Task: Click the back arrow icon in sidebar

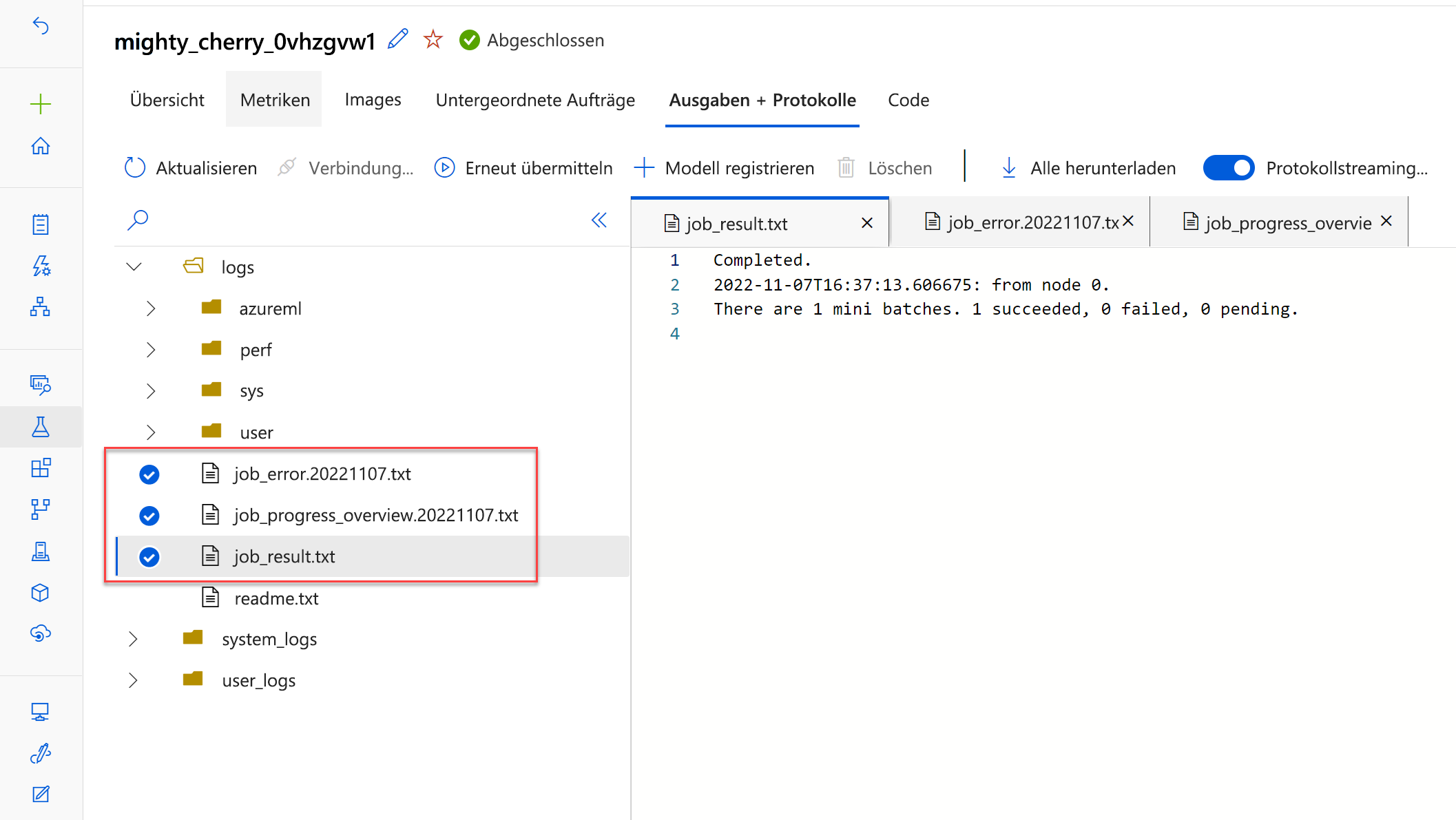Action: click(x=41, y=26)
